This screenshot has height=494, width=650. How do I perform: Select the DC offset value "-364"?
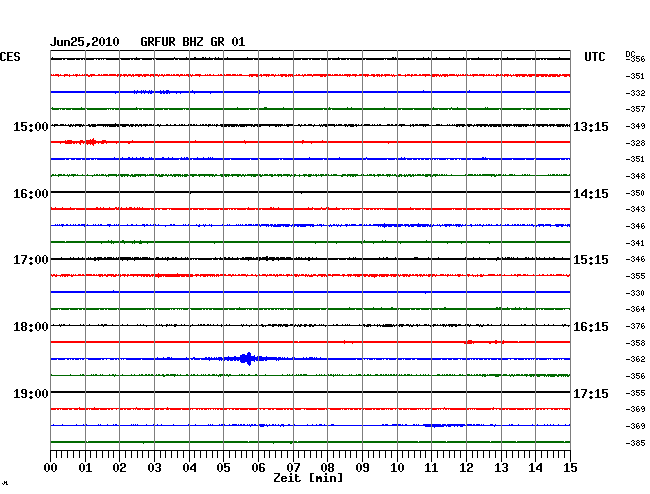pyautogui.click(x=635, y=309)
